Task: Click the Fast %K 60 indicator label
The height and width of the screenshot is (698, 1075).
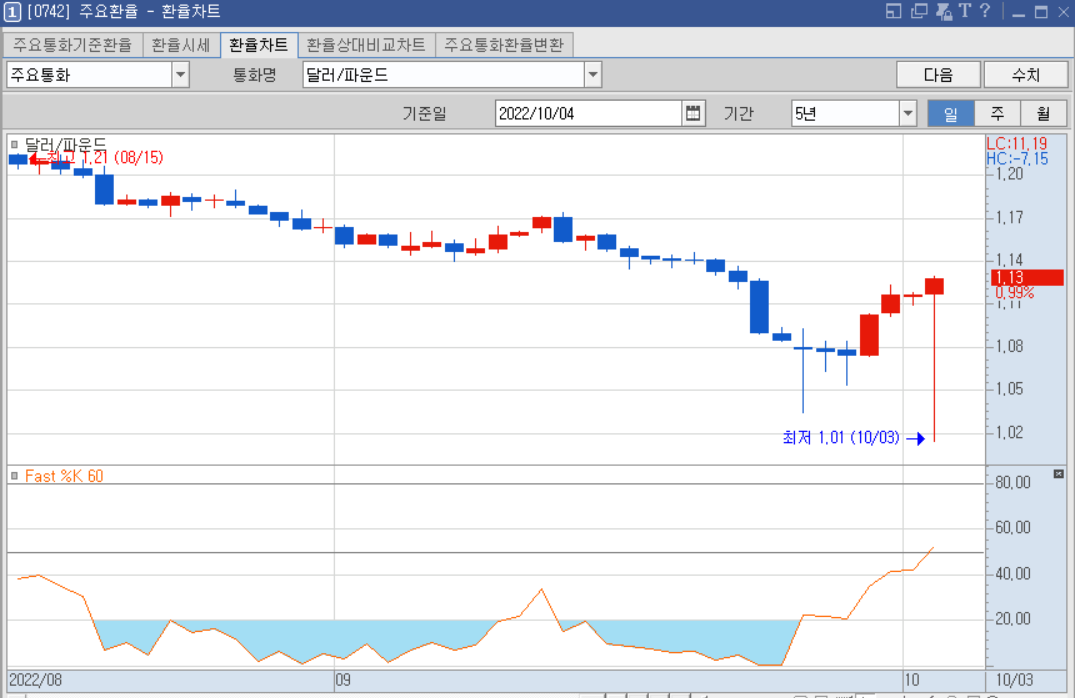Action: (x=64, y=476)
